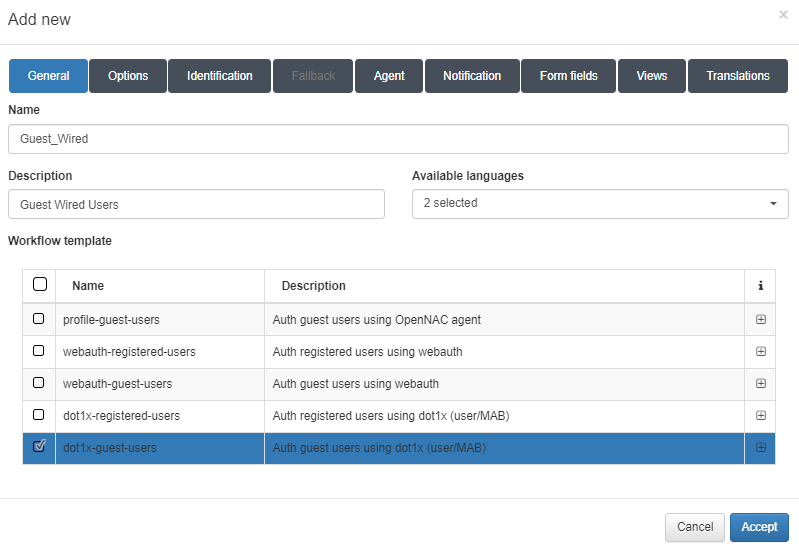Expand details for dot1x-registered-users row
Image resolution: width=799 pixels, height=553 pixels.
[x=760, y=416]
